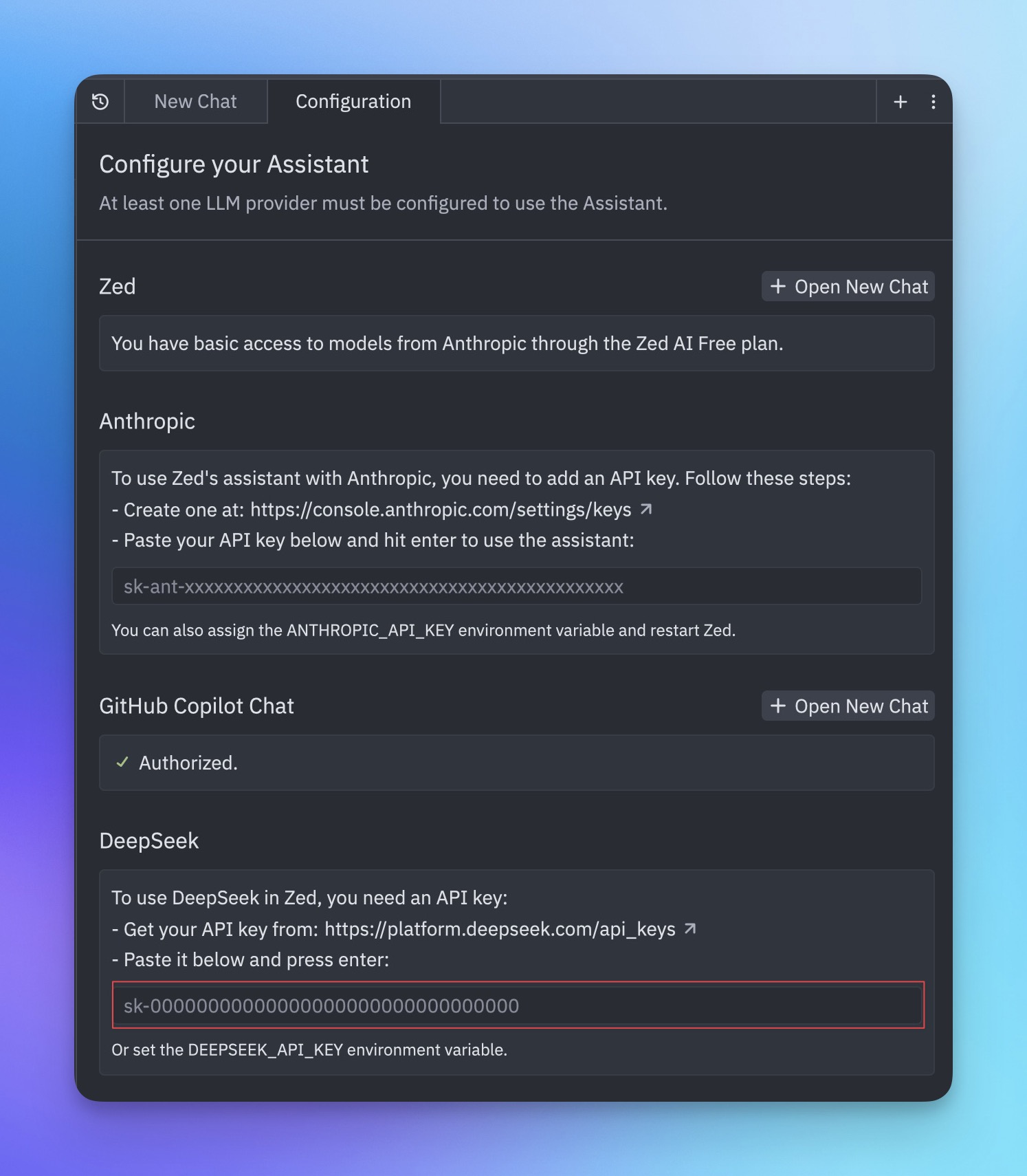This screenshot has width=1027, height=1176.
Task: Open New Chat for the Zed provider
Action: pos(847,286)
